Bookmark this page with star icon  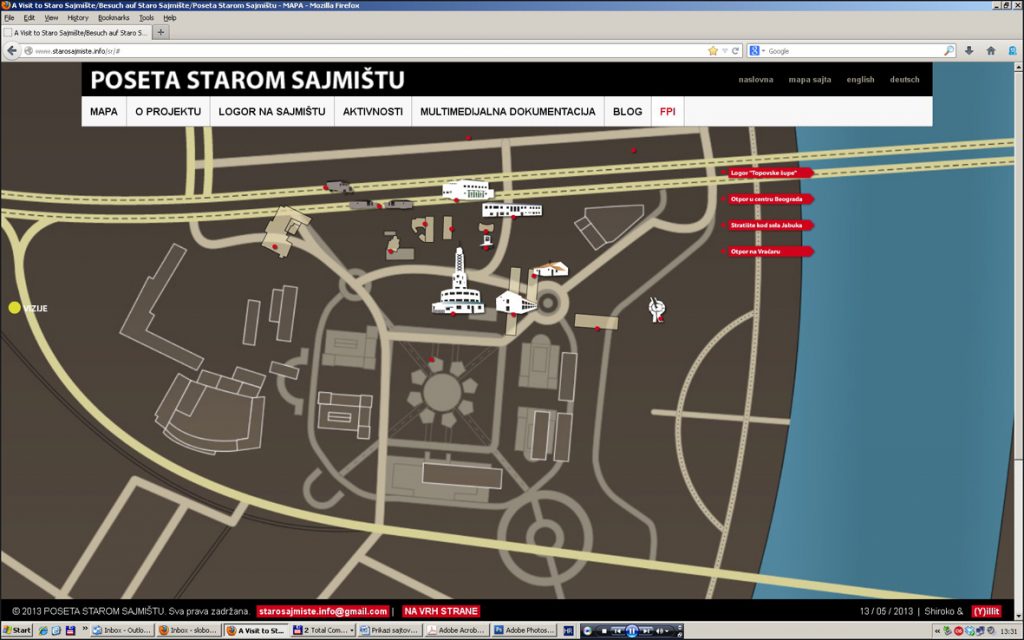[x=713, y=50]
